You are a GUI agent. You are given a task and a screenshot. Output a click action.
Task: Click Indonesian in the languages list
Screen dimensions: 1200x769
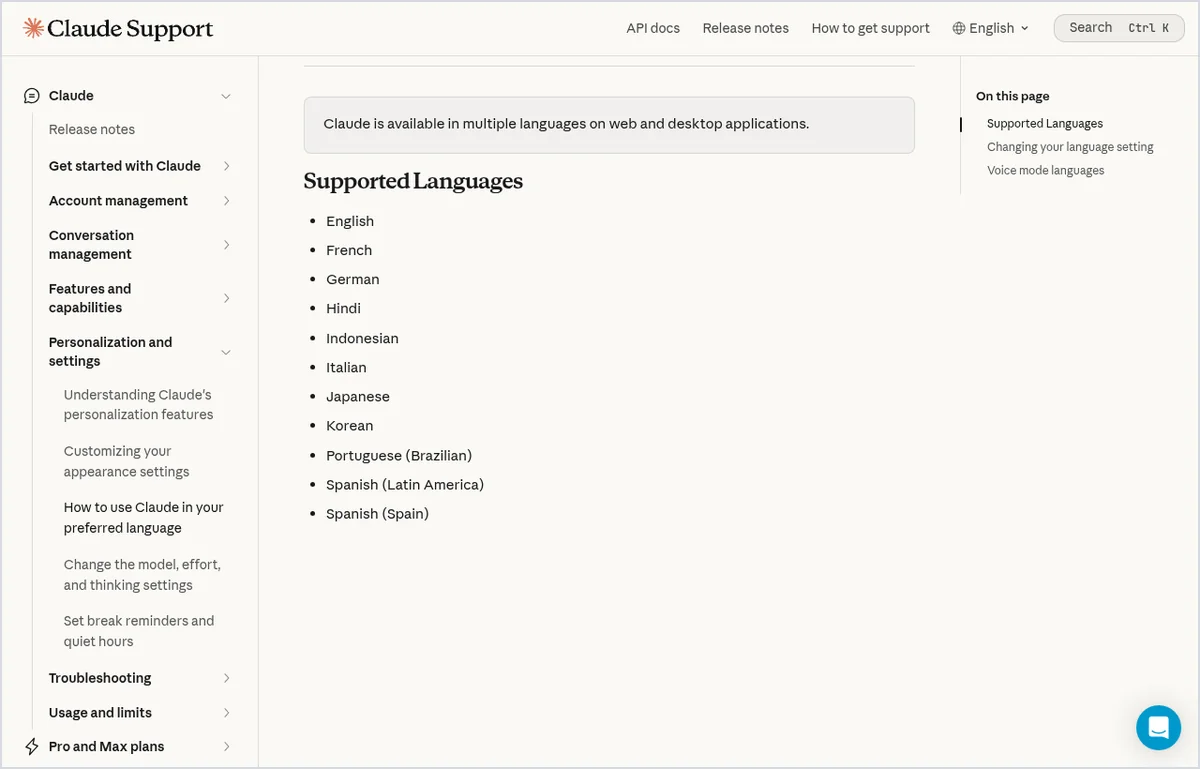coord(362,339)
